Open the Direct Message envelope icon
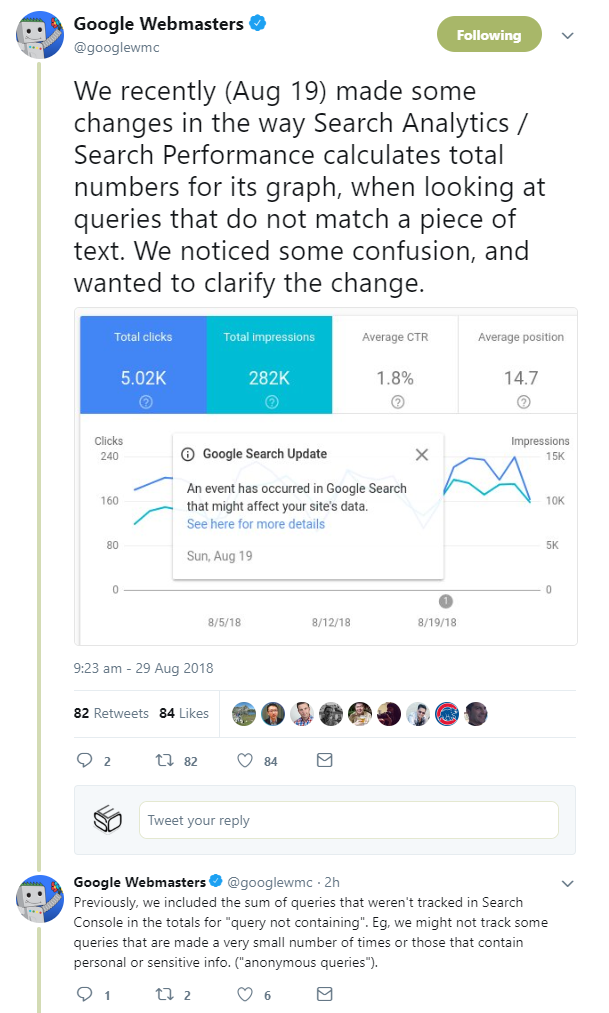 [324, 761]
